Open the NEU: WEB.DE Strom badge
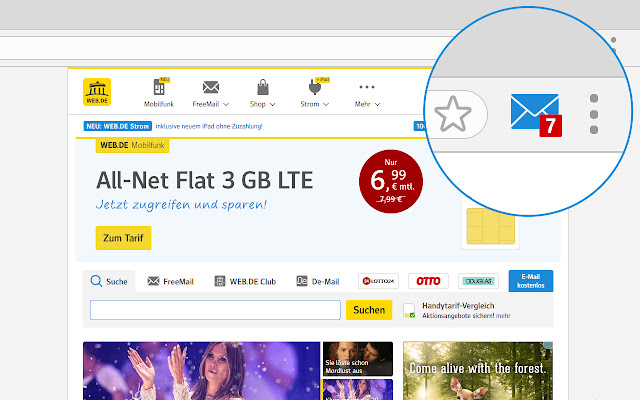 tap(118, 126)
